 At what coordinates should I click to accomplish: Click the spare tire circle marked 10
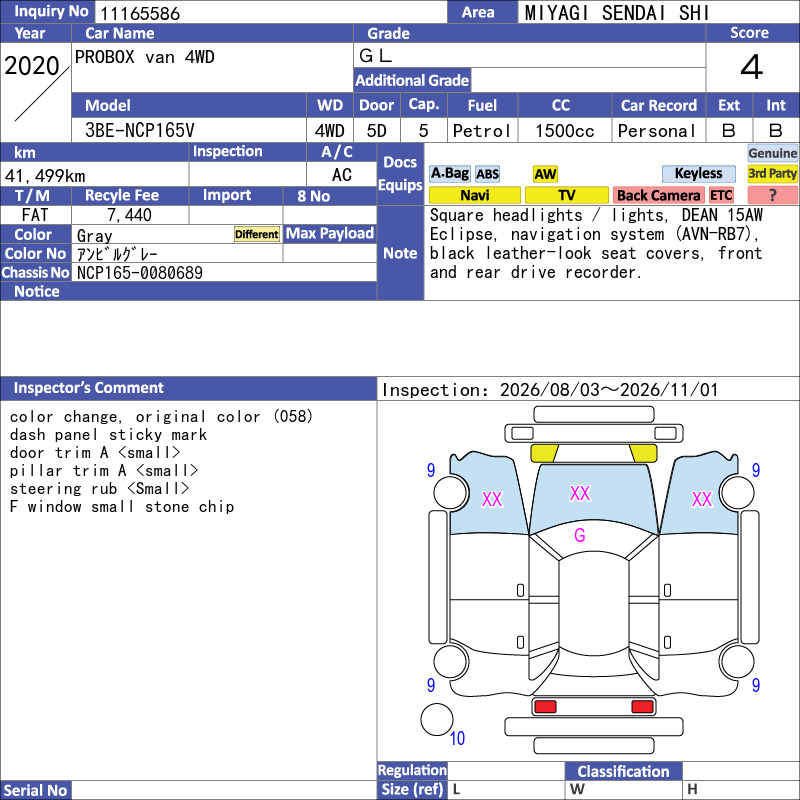click(437, 719)
